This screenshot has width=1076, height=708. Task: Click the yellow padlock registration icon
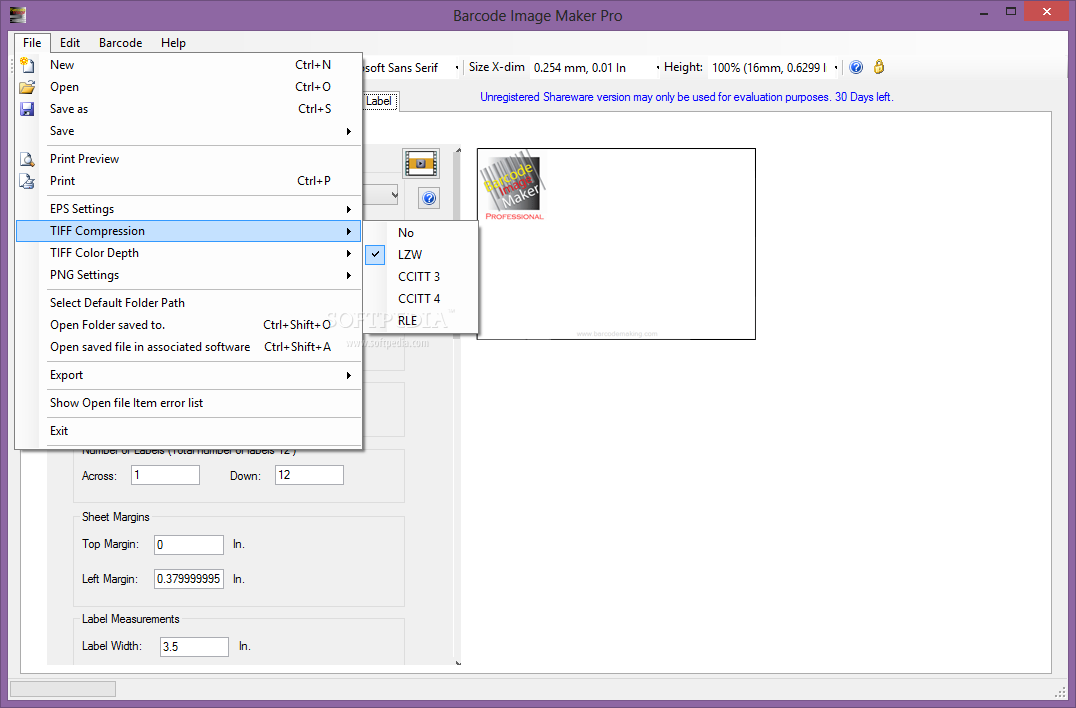(878, 67)
